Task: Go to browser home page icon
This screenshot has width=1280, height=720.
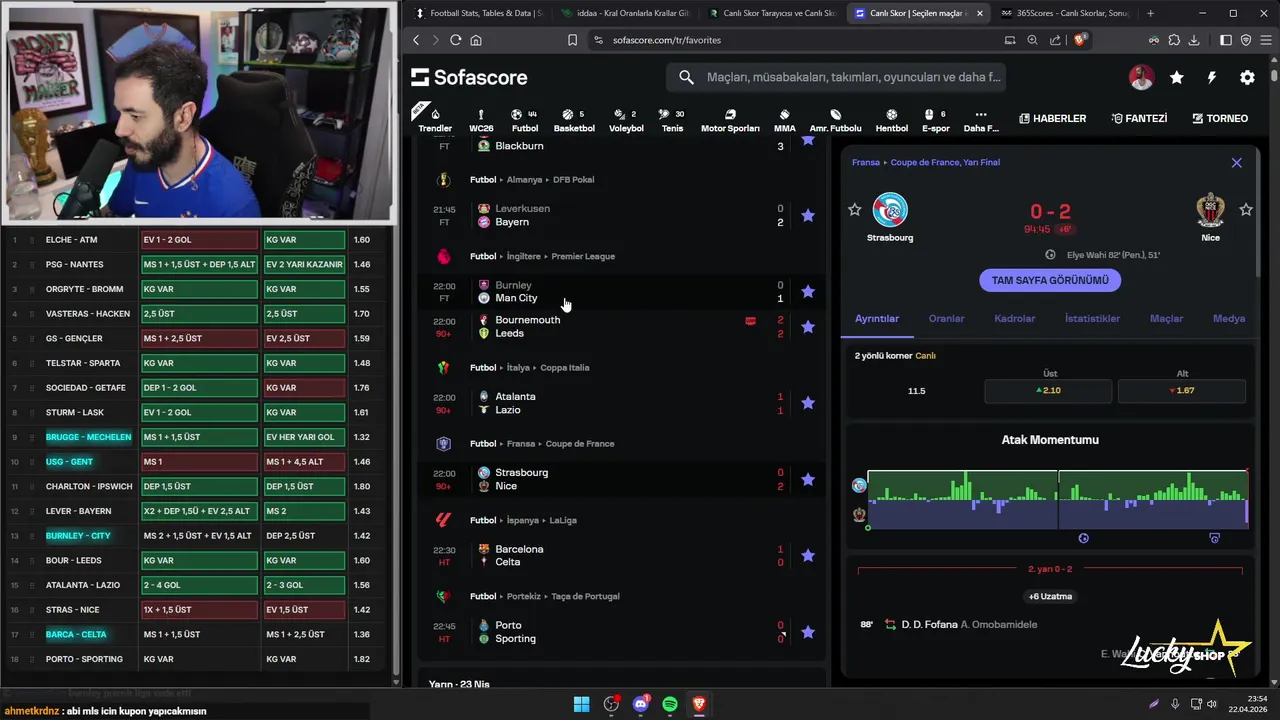Action: pyautogui.click(x=476, y=40)
